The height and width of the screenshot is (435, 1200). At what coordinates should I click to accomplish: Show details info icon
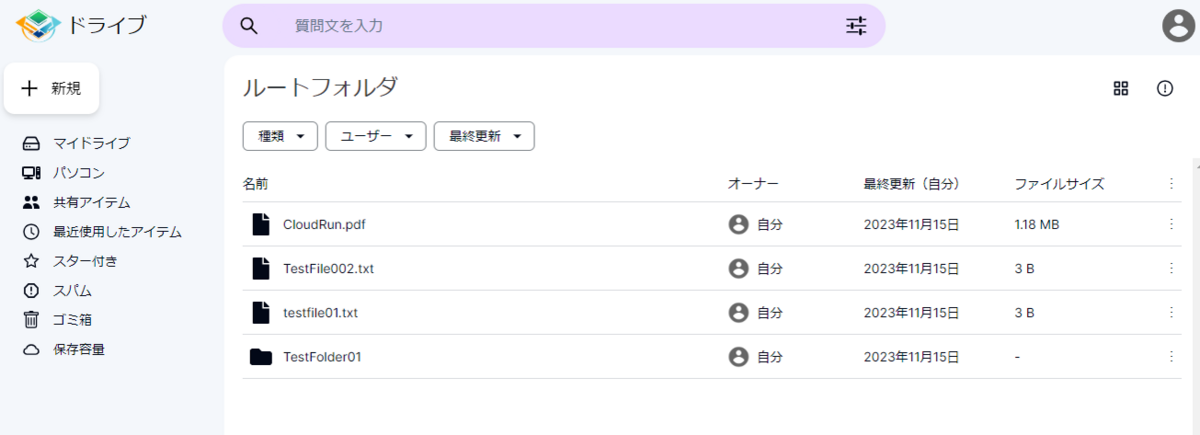1165,88
